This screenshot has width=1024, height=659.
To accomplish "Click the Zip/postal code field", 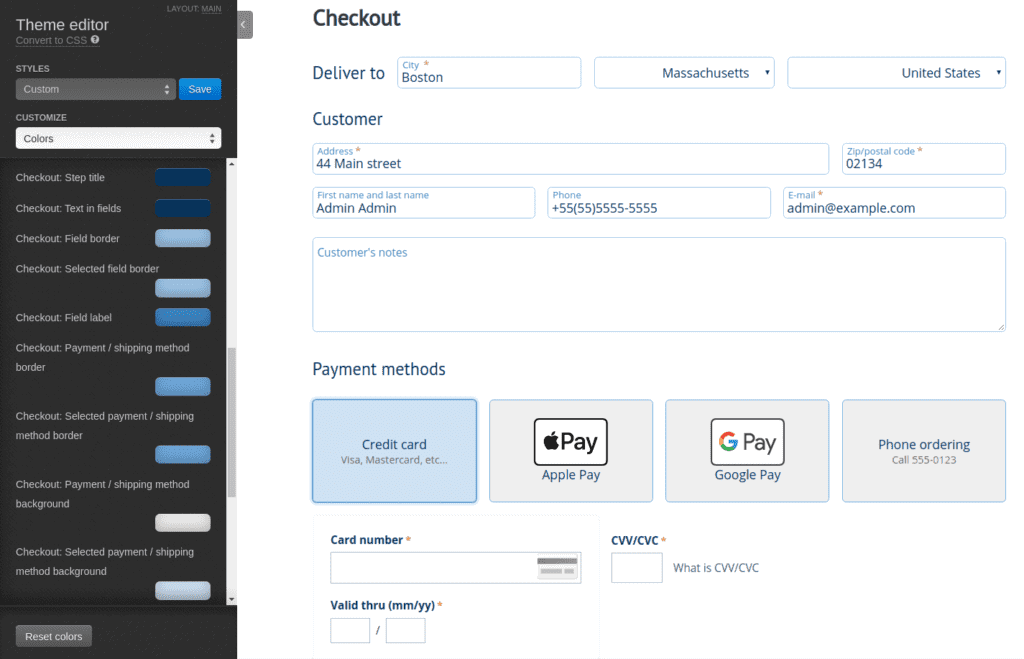I will [x=923, y=159].
